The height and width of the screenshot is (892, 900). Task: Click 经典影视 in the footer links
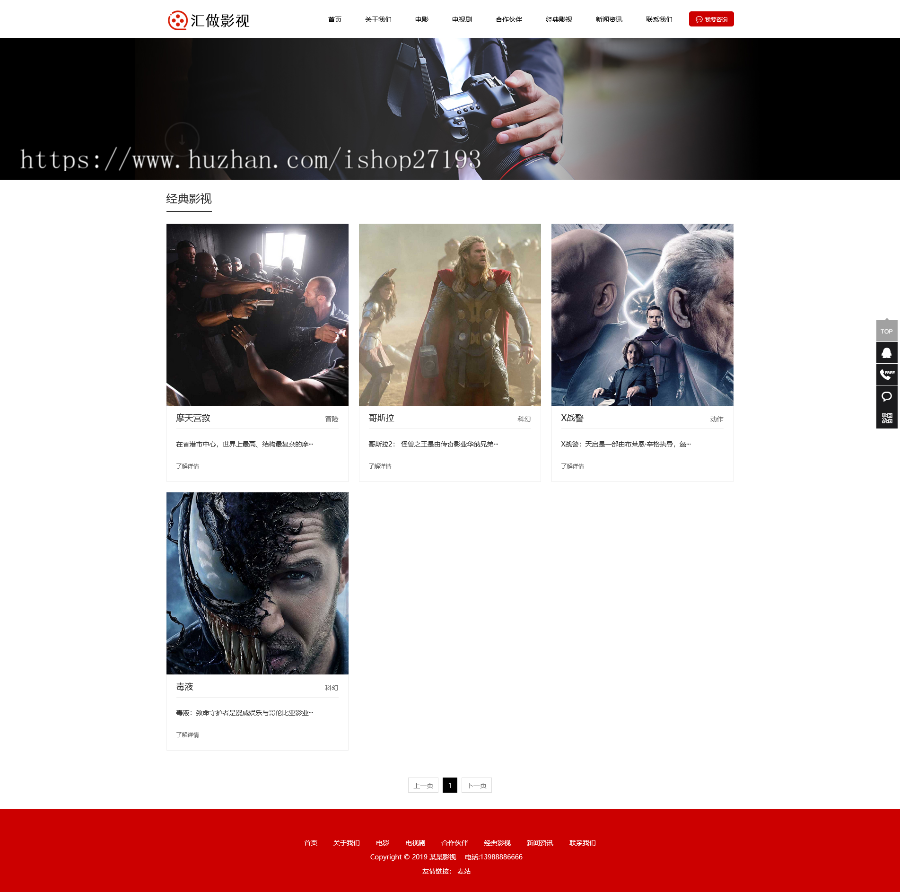coord(497,843)
